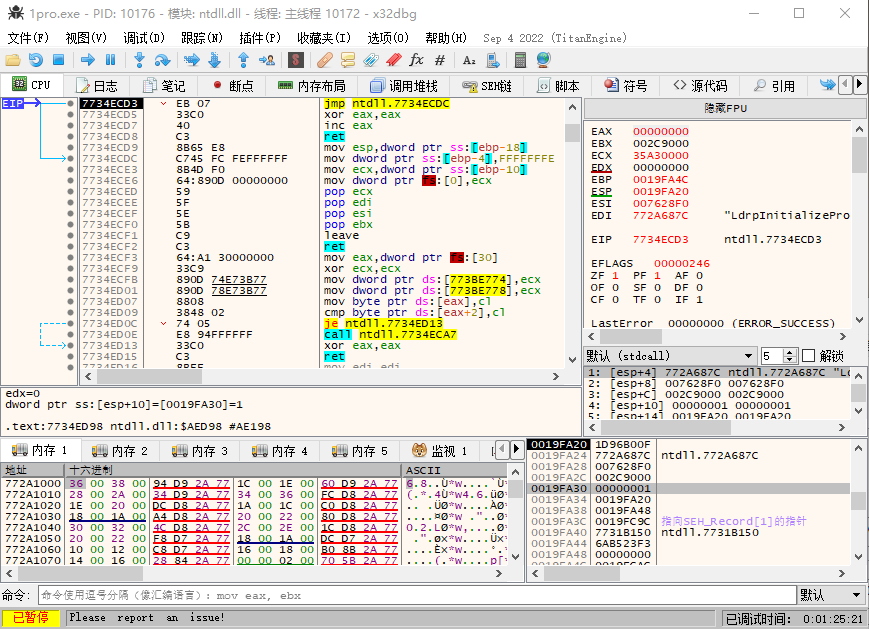Select the 内存 3 dump tab

(x=200, y=451)
